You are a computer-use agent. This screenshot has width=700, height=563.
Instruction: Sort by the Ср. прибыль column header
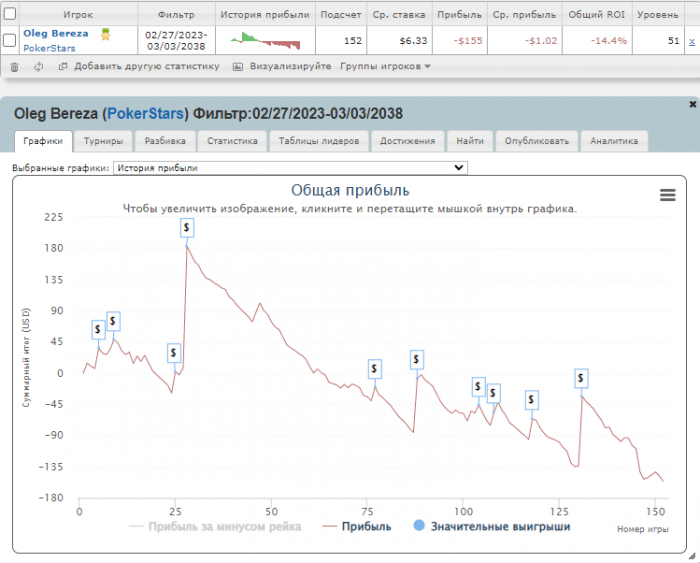click(x=525, y=15)
